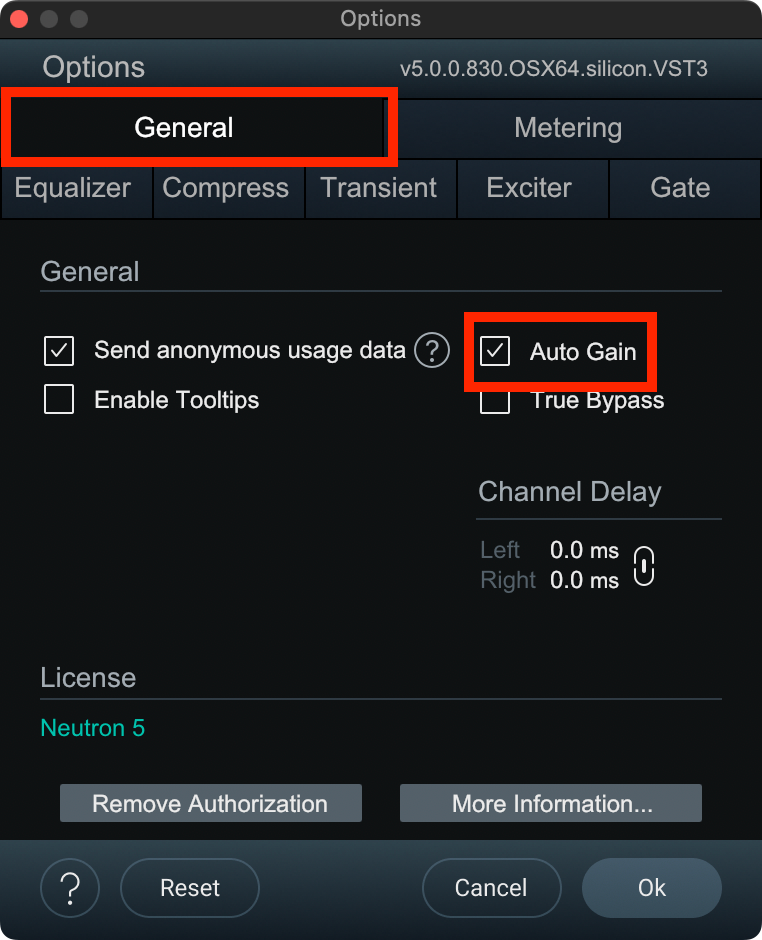This screenshot has height=940, width=762.
Task: Enable Tooltips checkbox
Action: 59,400
